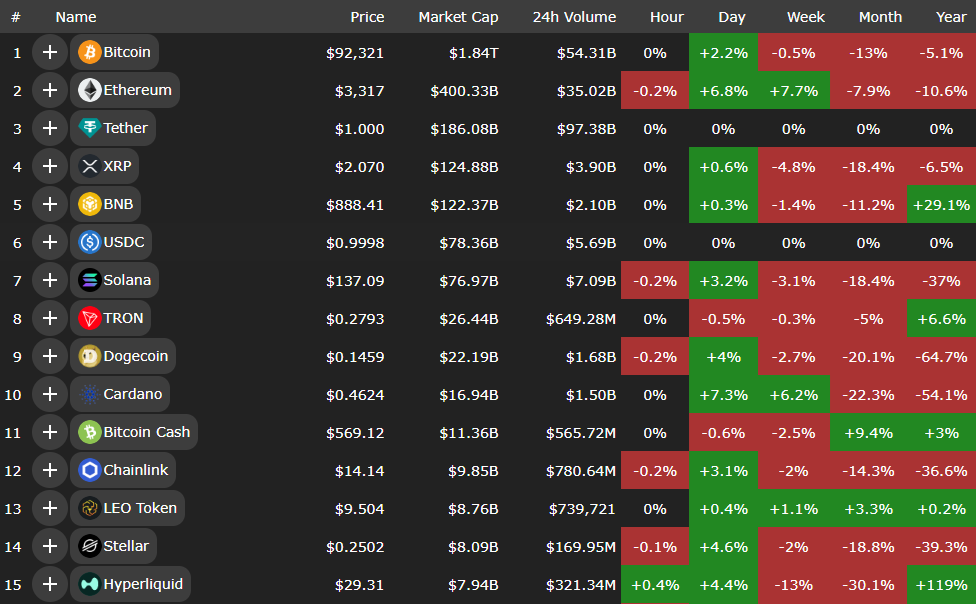Select the Year column header
This screenshot has width=976, height=604.
pos(950,17)
